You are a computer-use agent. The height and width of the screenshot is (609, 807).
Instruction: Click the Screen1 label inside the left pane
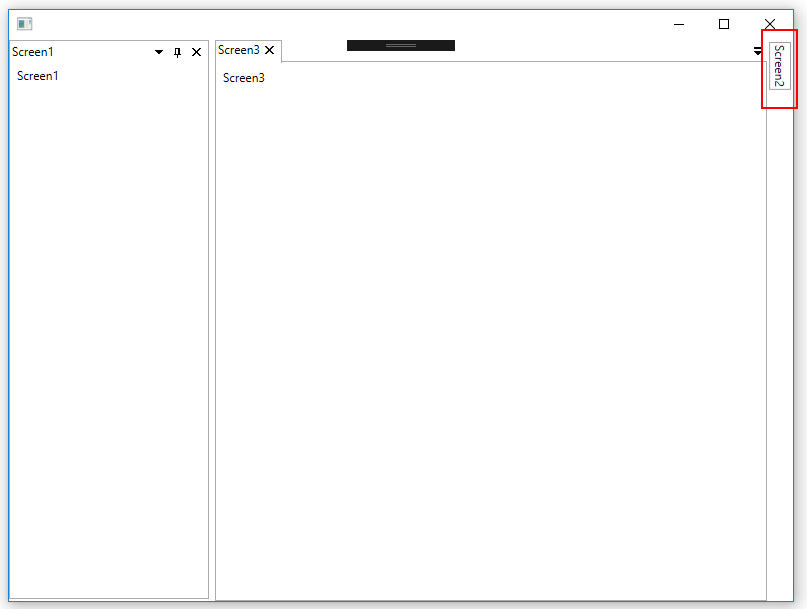37,75
